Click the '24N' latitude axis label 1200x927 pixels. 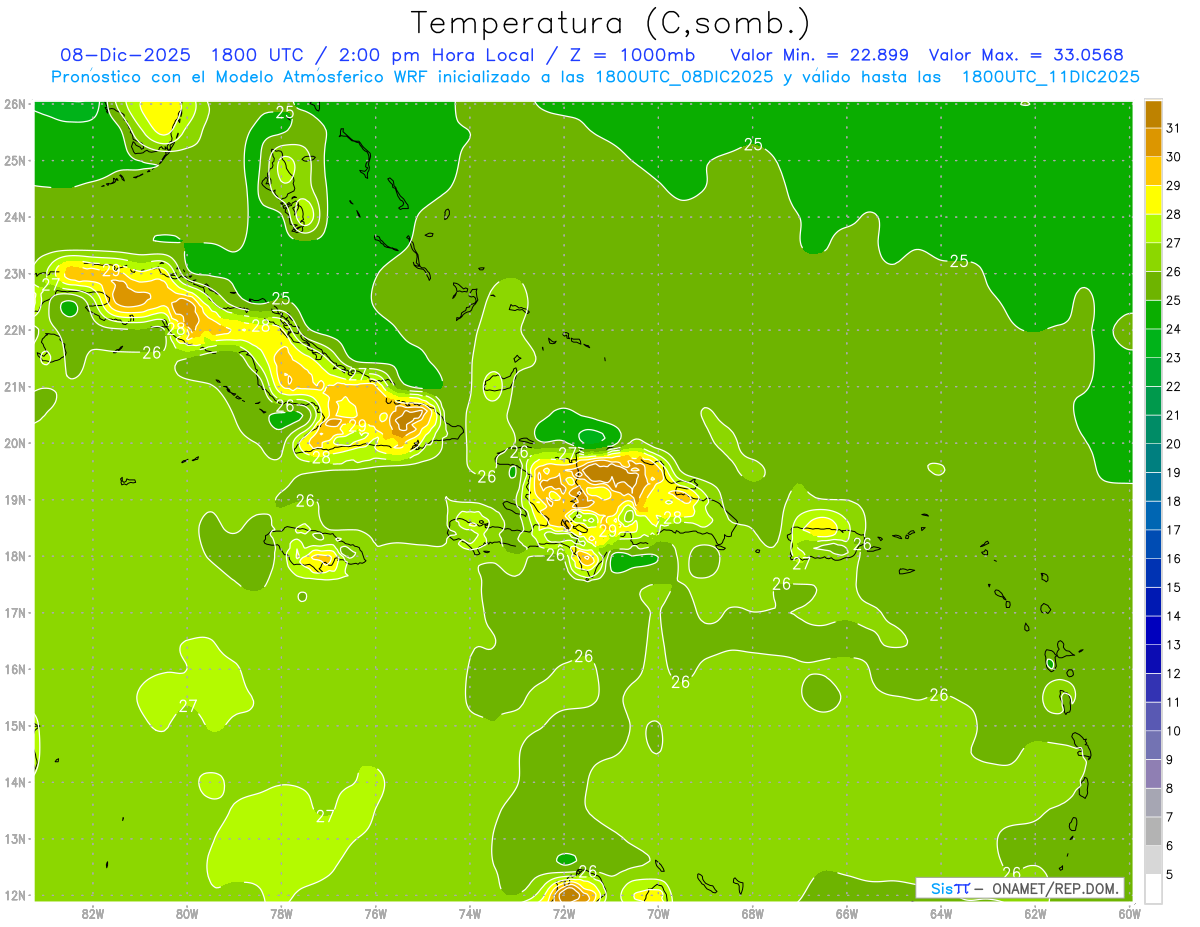[15, 217]
